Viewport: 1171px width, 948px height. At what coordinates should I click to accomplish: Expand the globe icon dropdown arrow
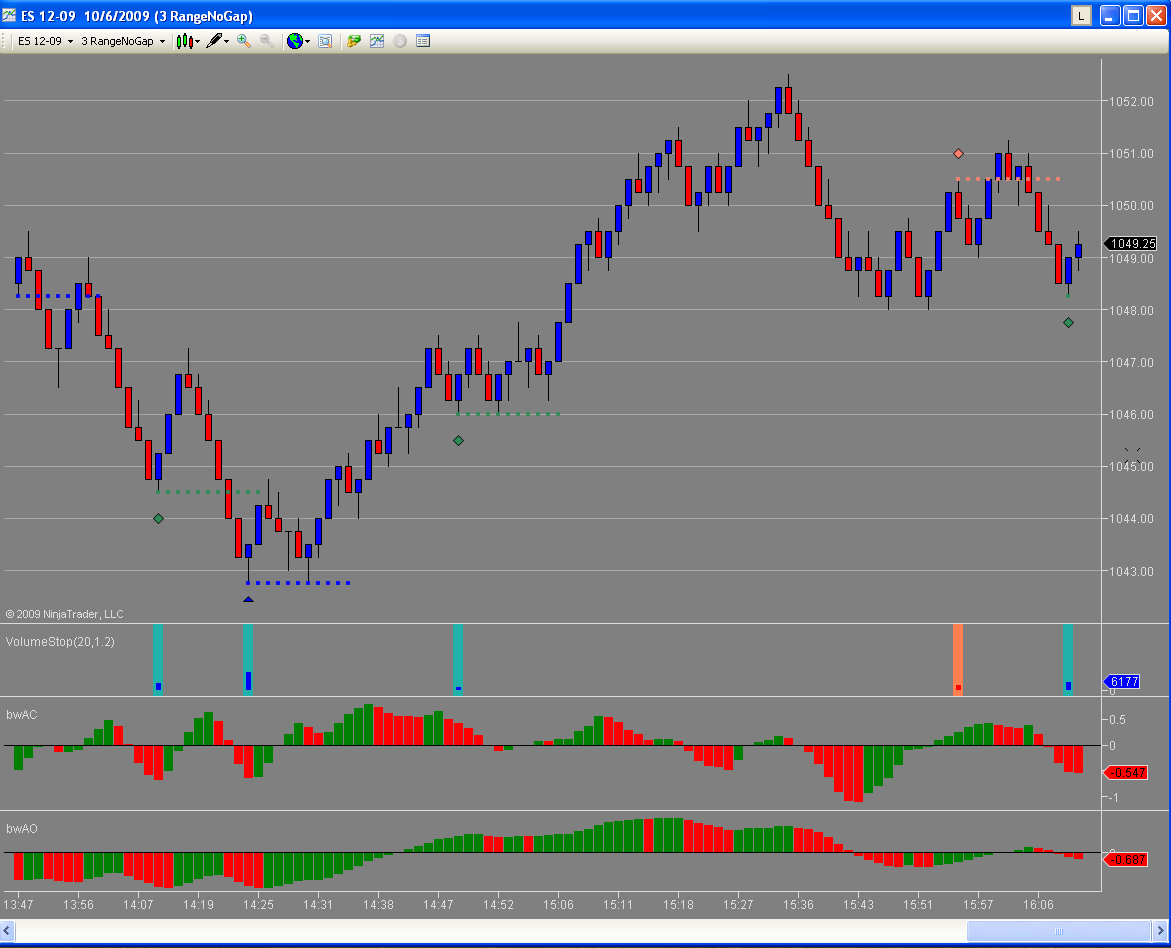click(307, 42)
